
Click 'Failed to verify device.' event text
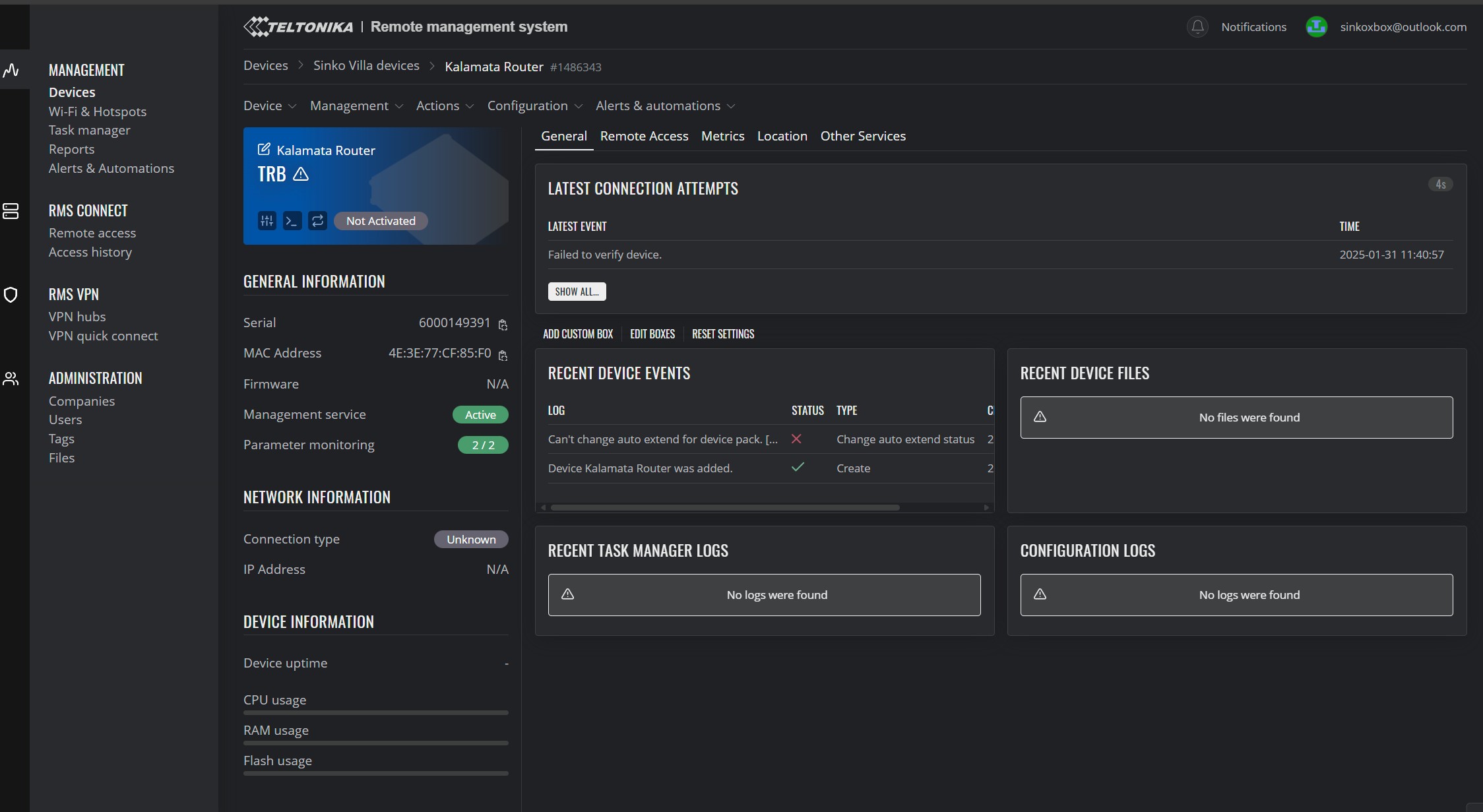605,255
